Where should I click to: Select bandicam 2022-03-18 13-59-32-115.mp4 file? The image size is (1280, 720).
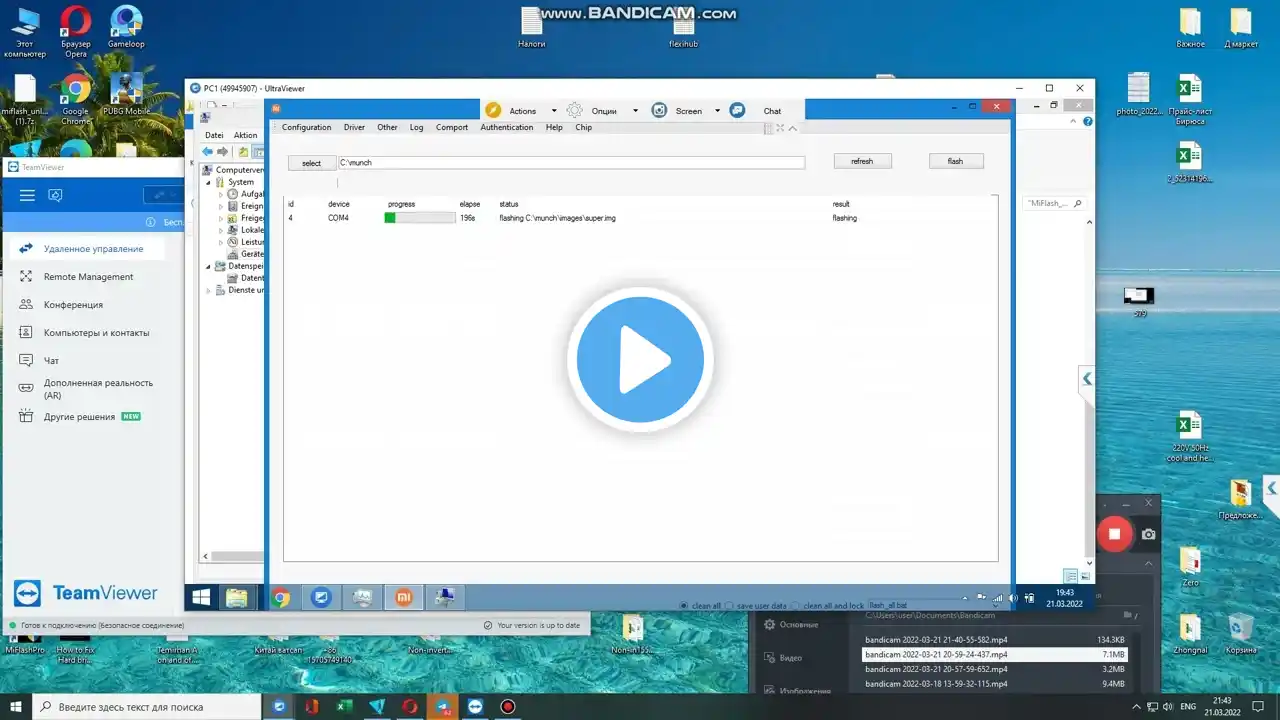point(994,684)
